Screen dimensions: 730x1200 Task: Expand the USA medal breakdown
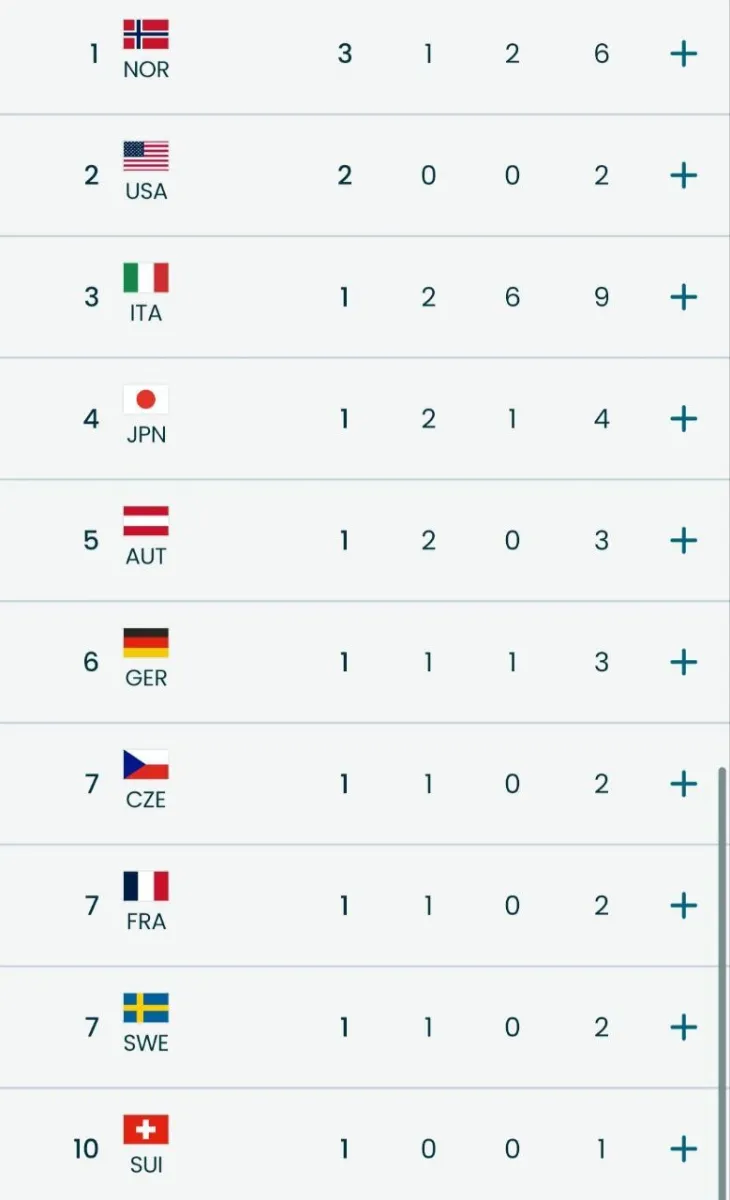click(x=683, y=176)
